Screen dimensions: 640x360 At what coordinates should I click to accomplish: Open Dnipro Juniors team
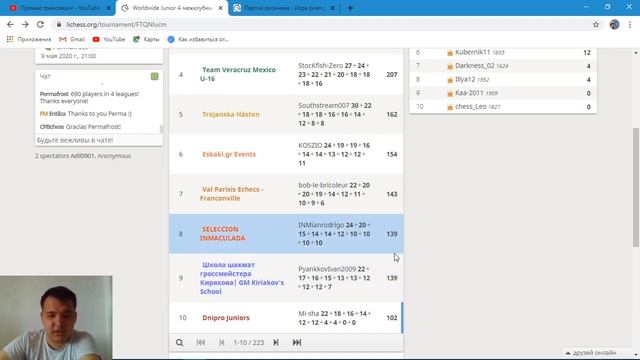pos(226,318)
